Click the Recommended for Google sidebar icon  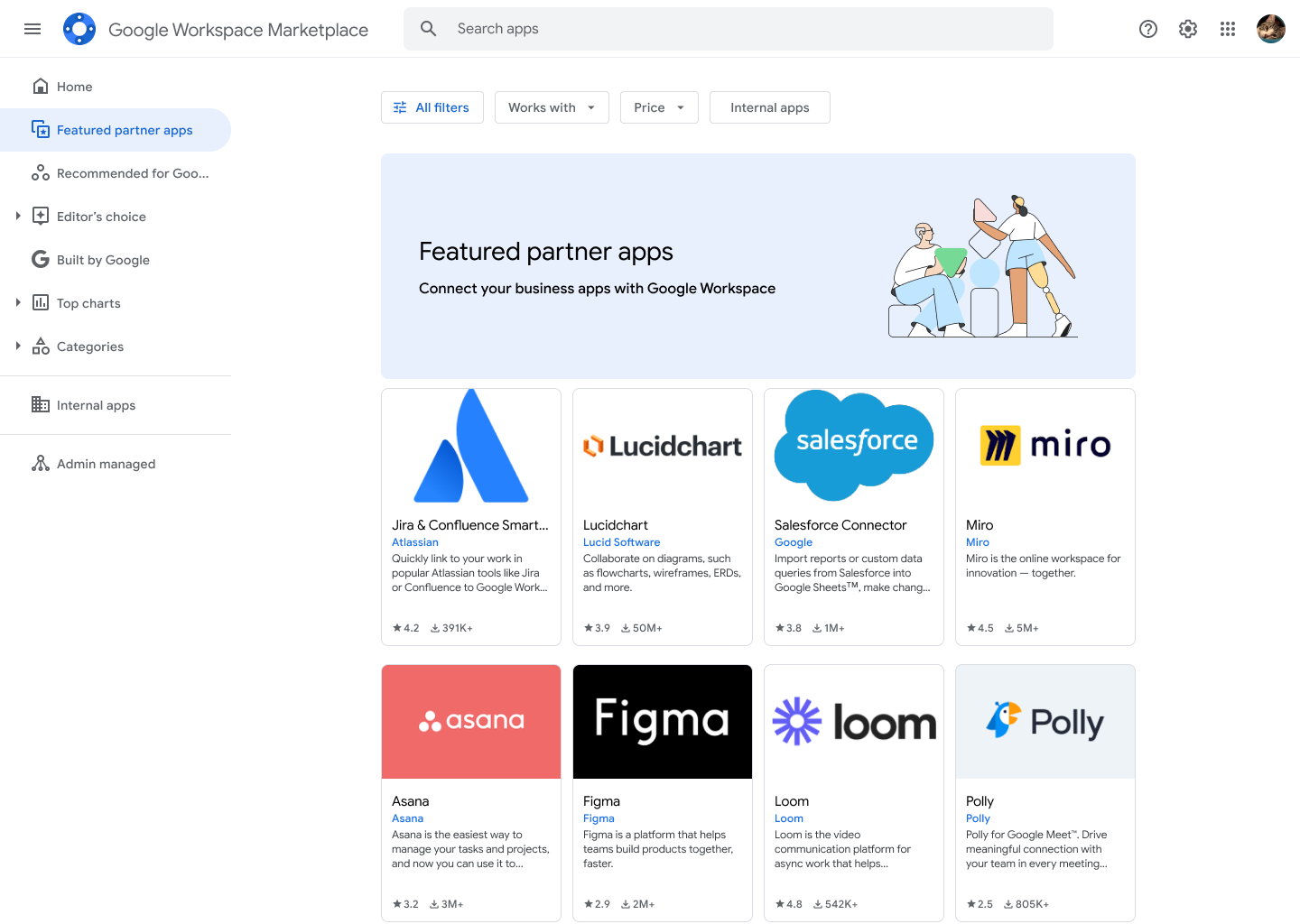pyautogui.click(x=41, y=173)
